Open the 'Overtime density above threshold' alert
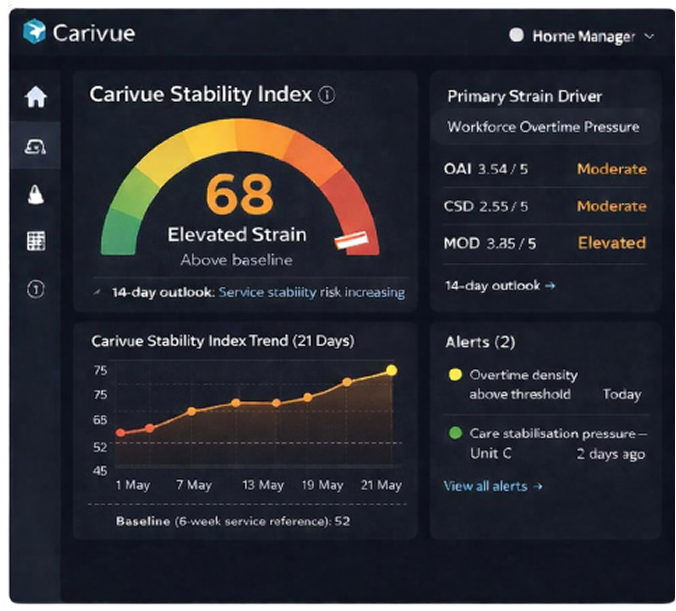 [545, 384]
